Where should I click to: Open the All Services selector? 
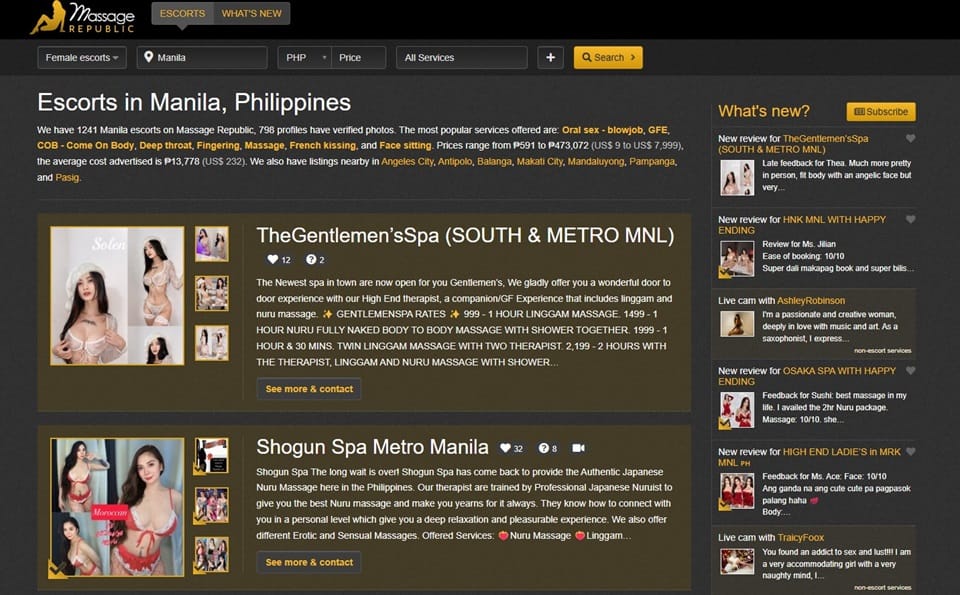[x=462, y=58]
